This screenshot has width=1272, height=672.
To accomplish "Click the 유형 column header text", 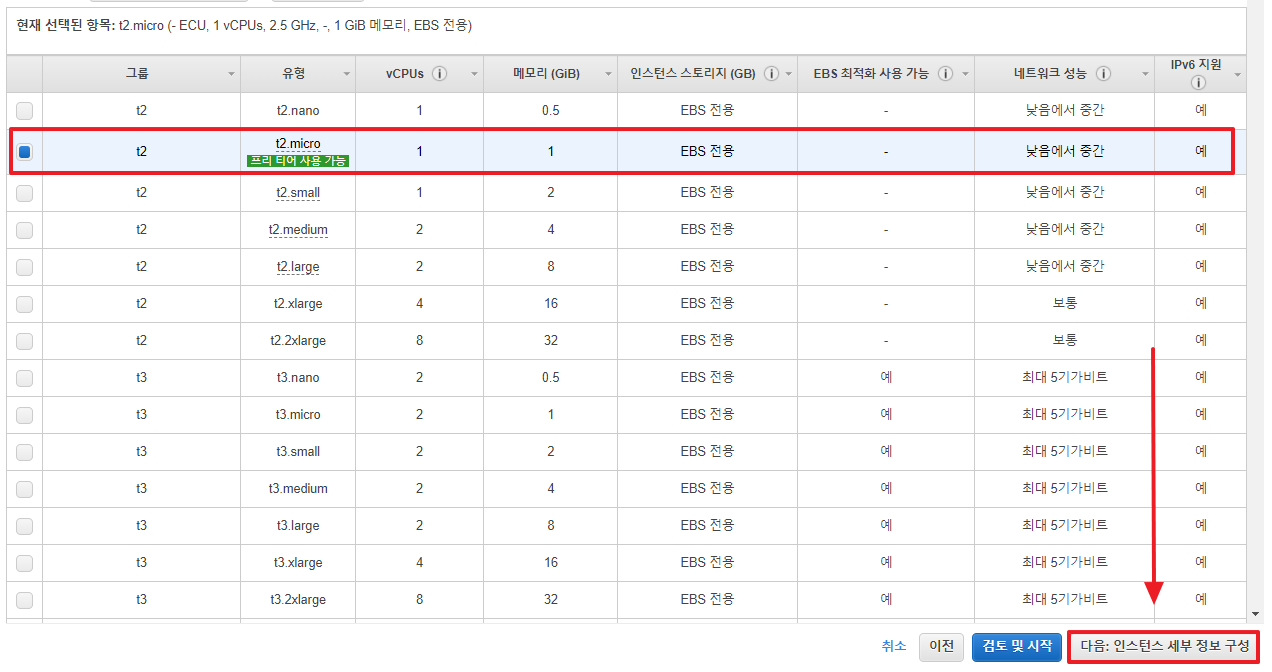I will point(294,74).
